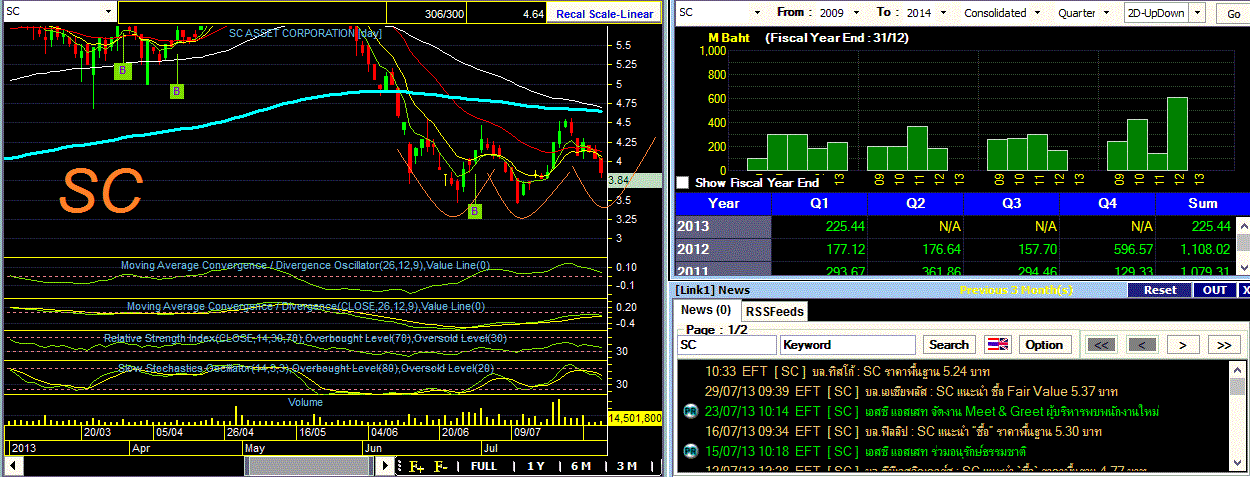Open the chart symbol SC dropdown
Viewport: 1250px width, 477px height.
point(110,13)
